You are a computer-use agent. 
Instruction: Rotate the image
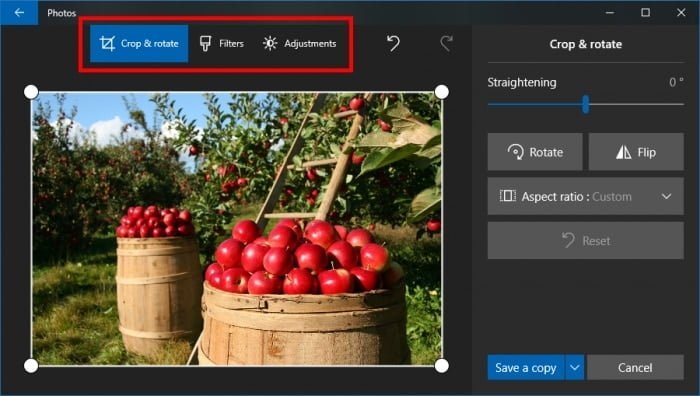tap(535, 152)
